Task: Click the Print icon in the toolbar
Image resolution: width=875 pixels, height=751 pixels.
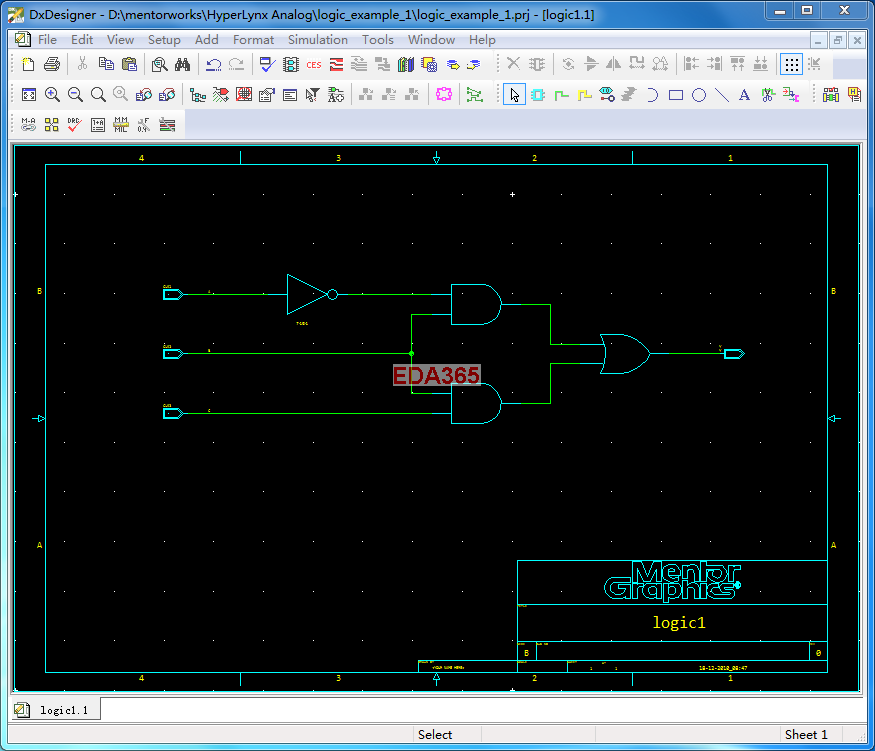Action: [x=51, y=64]
